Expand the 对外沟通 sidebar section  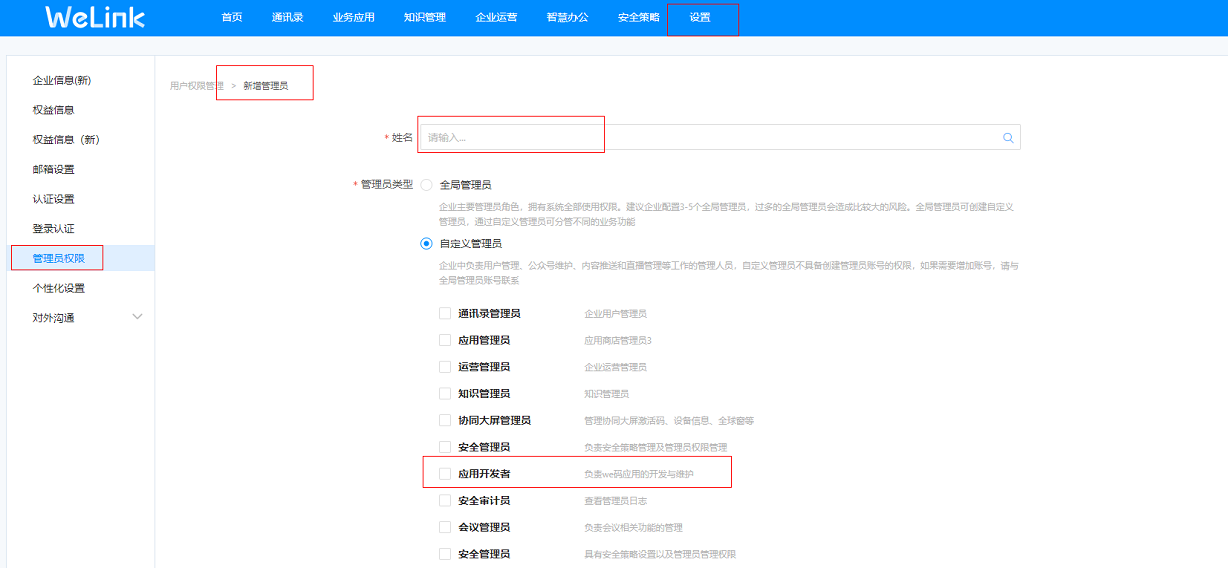click(x=137, y=317)
